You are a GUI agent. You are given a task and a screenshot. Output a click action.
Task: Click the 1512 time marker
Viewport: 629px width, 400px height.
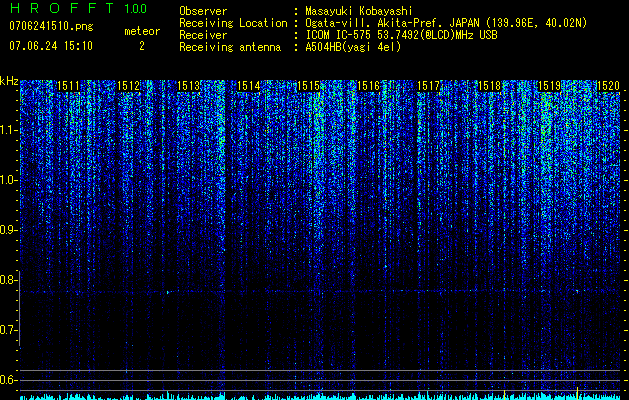pyautogui.click(x=128, y=86)
